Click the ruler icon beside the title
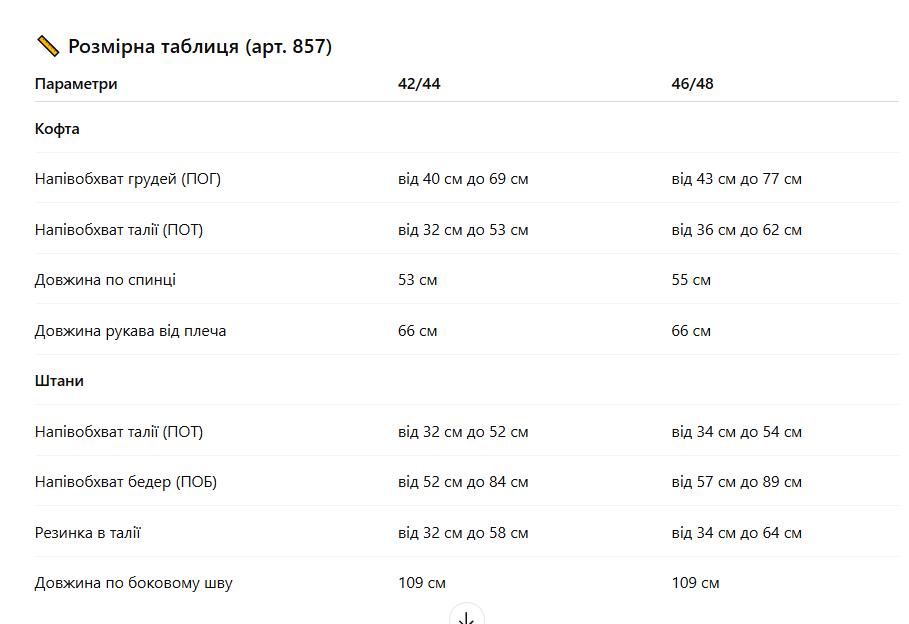 tap(48, 46)
